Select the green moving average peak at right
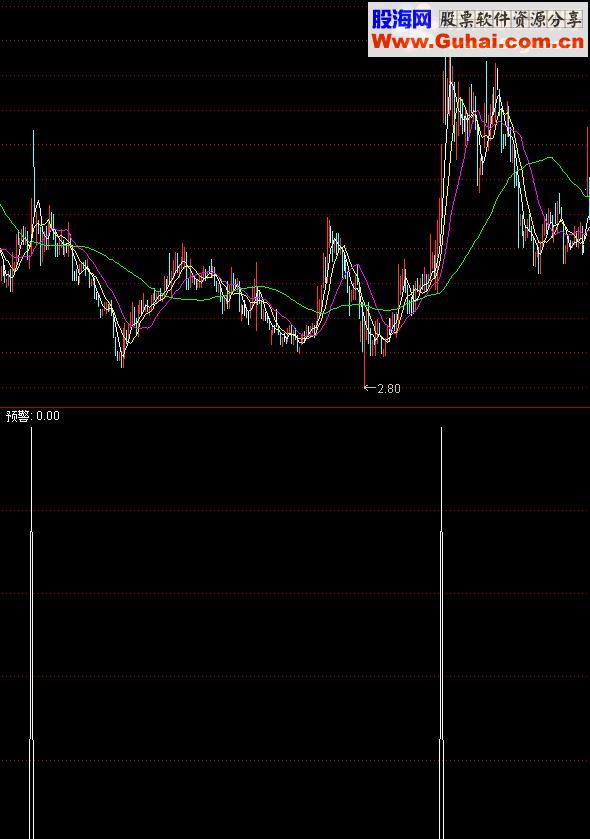 (x=551, y=158)
